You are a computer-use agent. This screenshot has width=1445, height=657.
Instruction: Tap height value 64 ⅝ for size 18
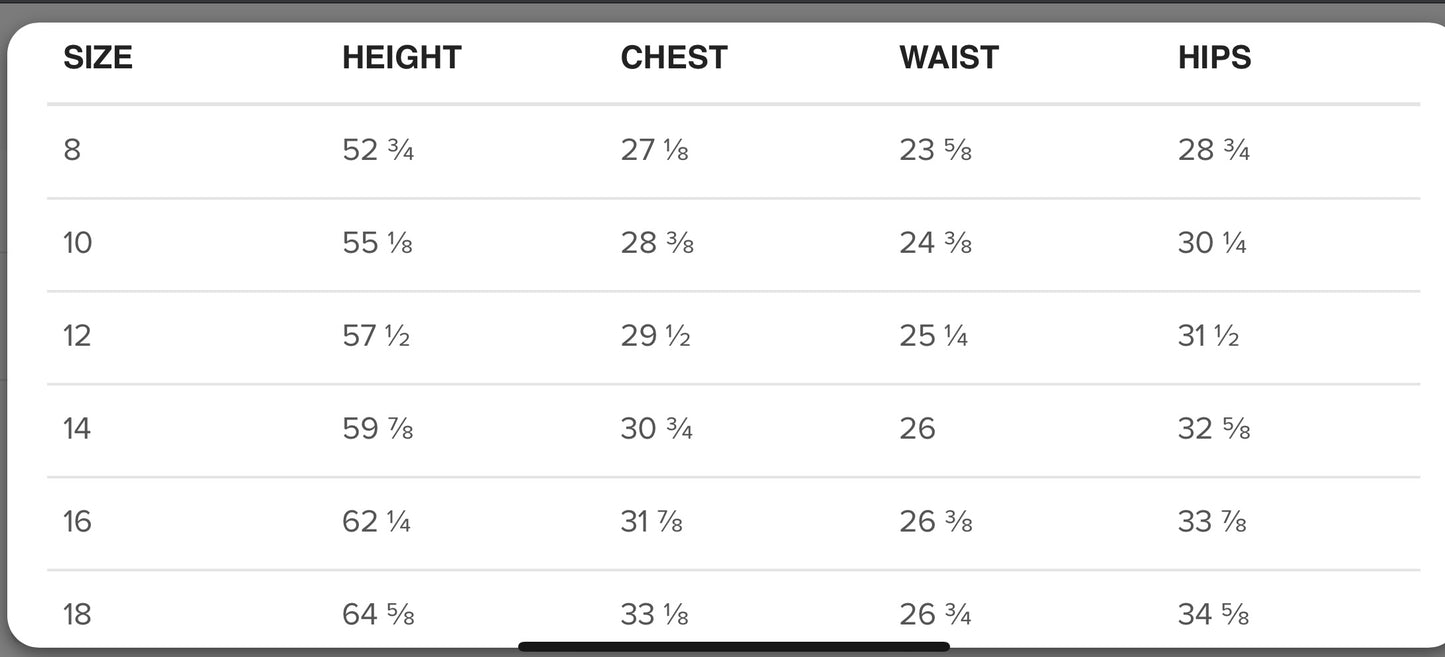point(377,614)
